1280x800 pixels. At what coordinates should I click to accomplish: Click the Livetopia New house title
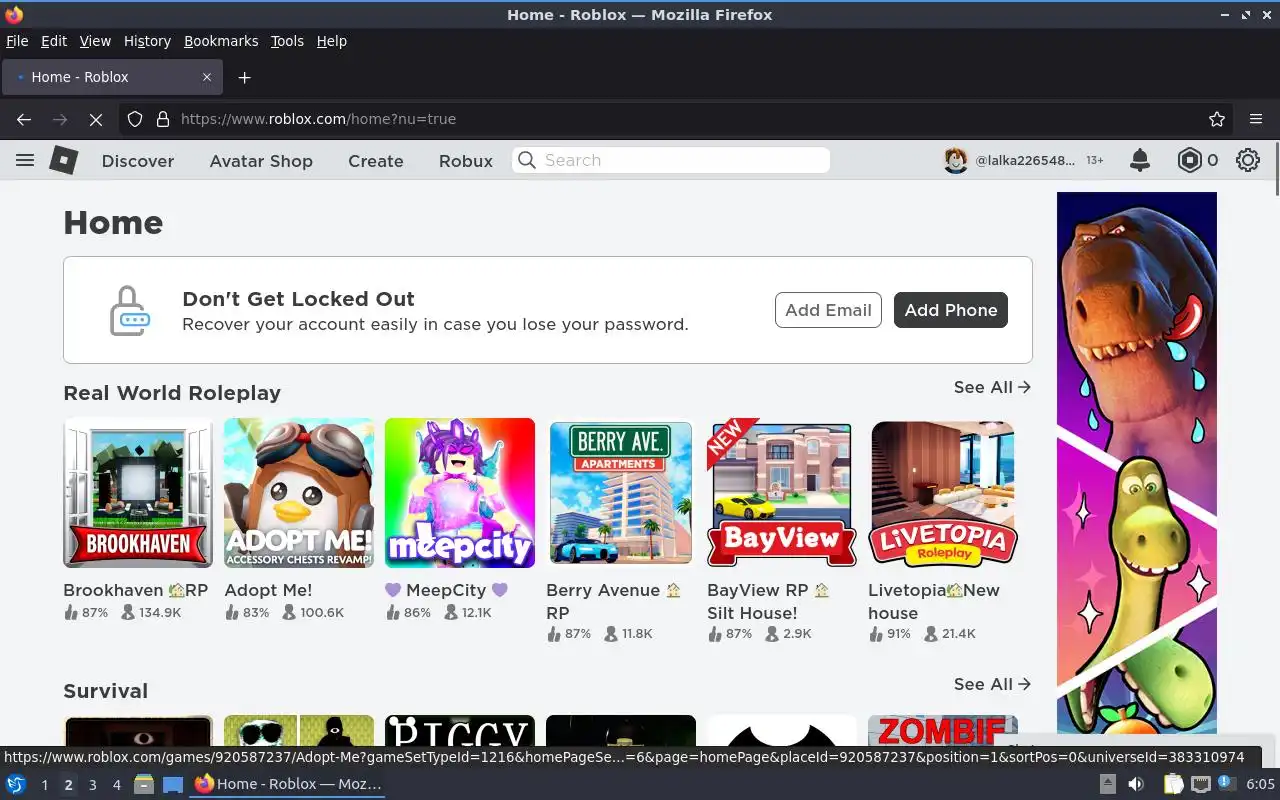click(x=934, y=602)
